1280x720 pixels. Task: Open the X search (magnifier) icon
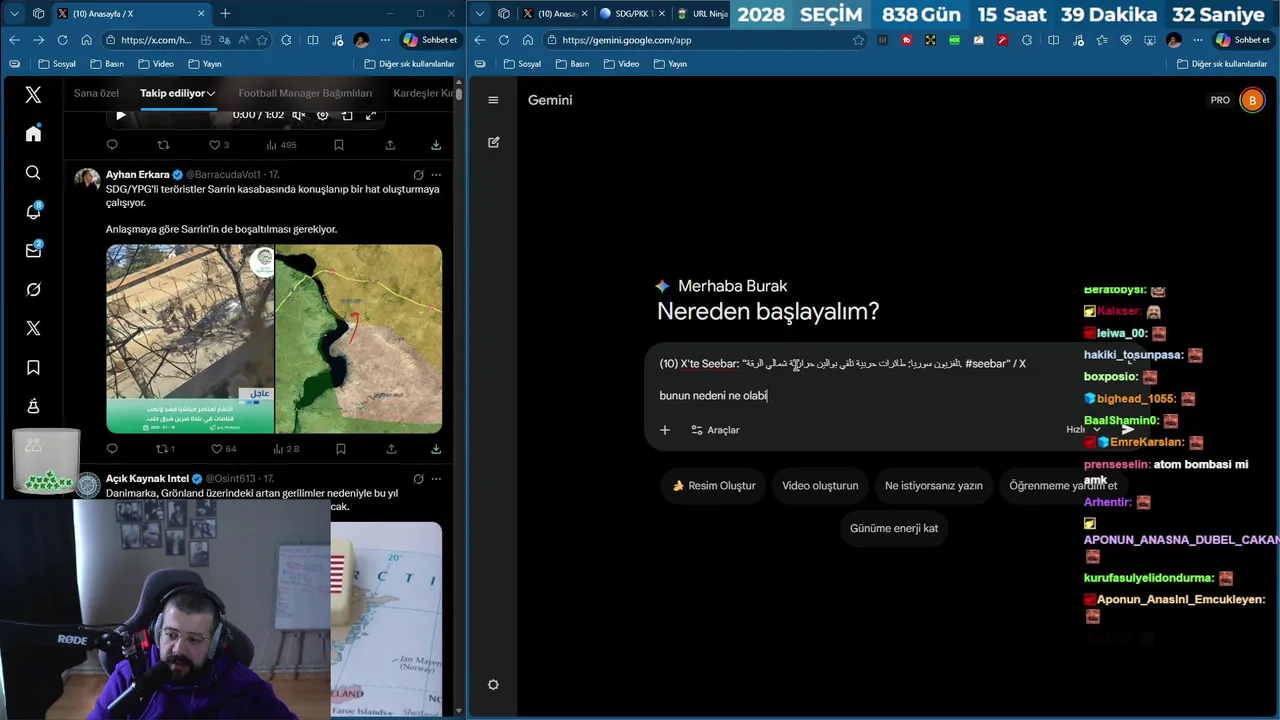tap(33, 173)
